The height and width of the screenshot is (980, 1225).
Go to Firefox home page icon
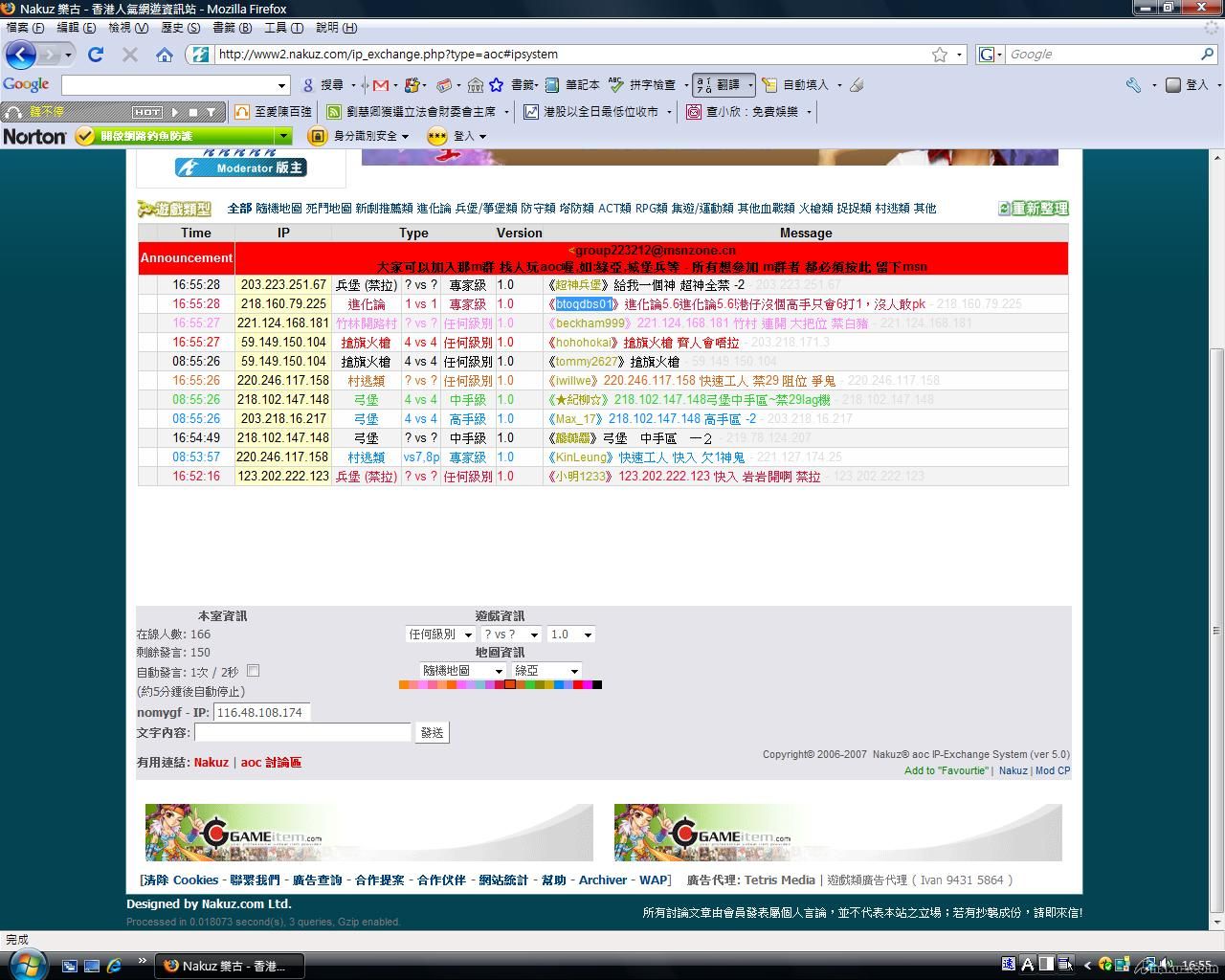(x=165, y=55)
